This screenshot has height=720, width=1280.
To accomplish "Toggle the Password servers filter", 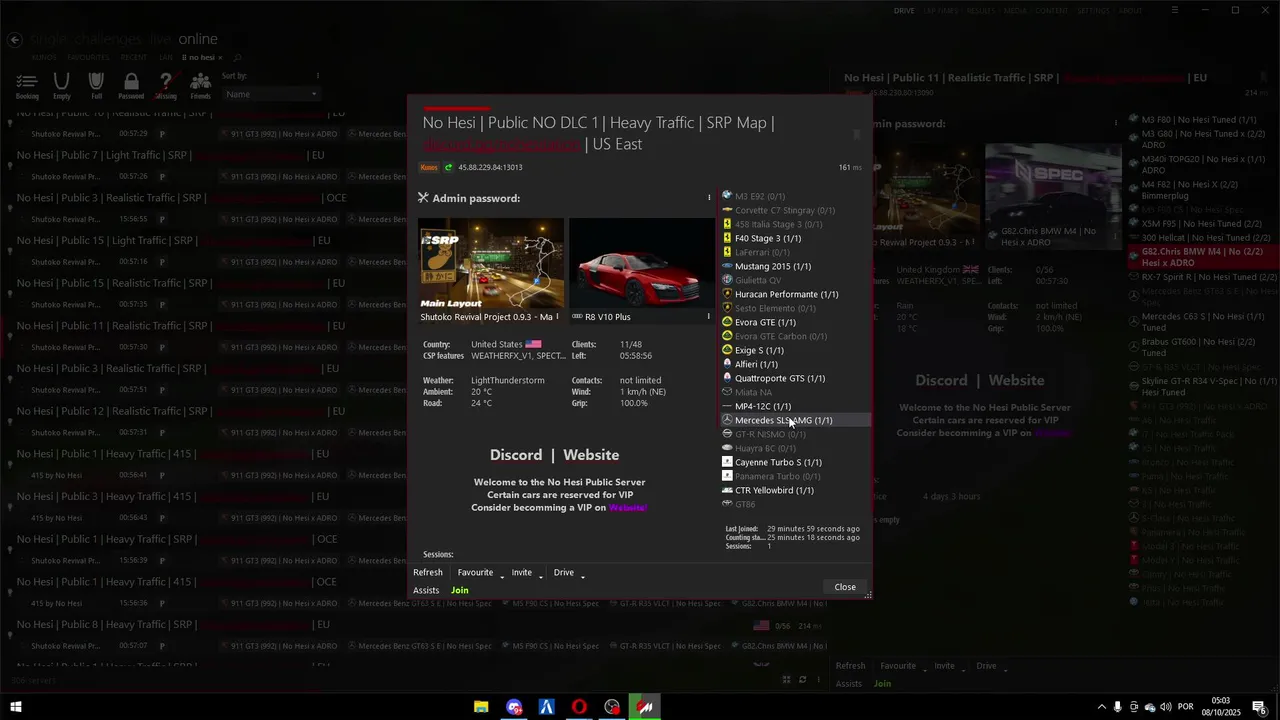I will pos(131,86).
